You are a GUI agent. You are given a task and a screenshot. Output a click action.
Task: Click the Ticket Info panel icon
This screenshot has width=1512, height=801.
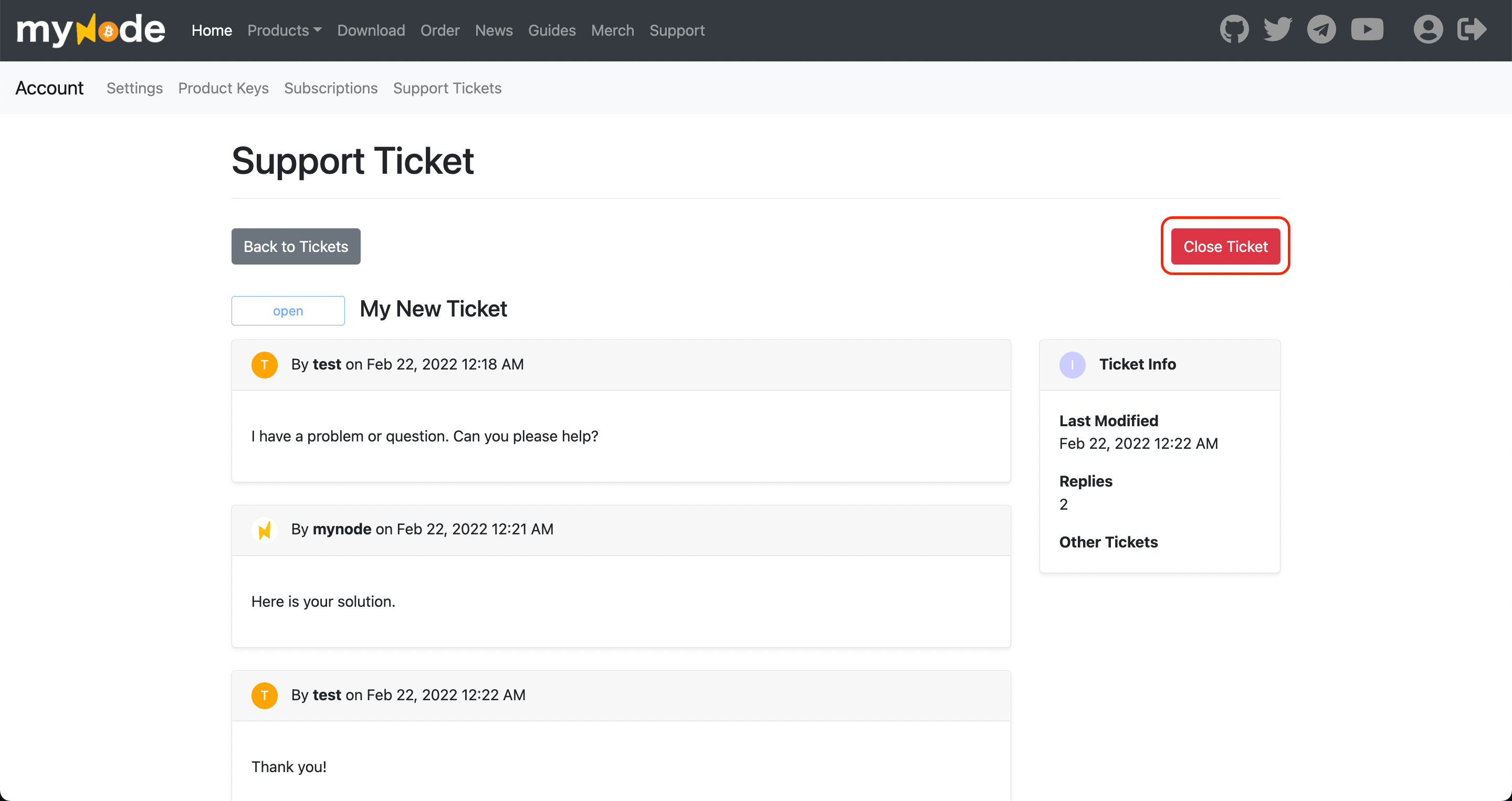[x=1073, y=364]
